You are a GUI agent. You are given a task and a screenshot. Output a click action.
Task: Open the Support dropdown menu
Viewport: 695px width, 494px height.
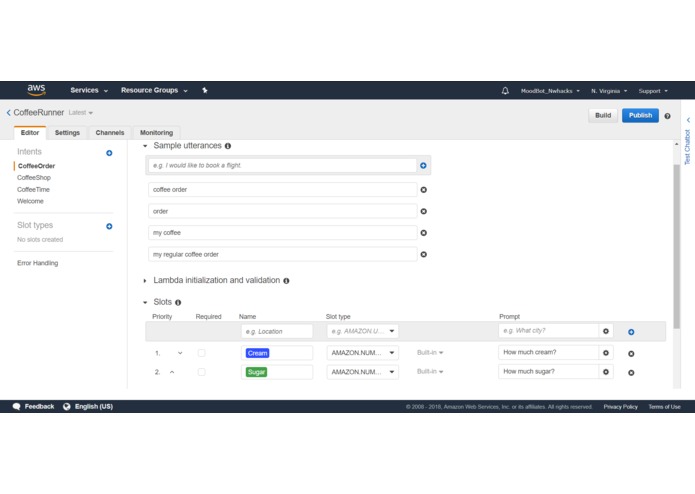click(x=653, y=91)
